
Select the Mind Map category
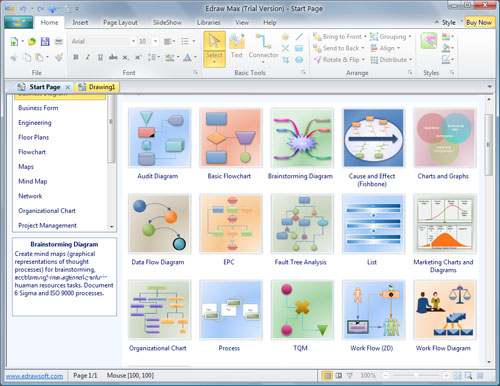pos(33,181)
